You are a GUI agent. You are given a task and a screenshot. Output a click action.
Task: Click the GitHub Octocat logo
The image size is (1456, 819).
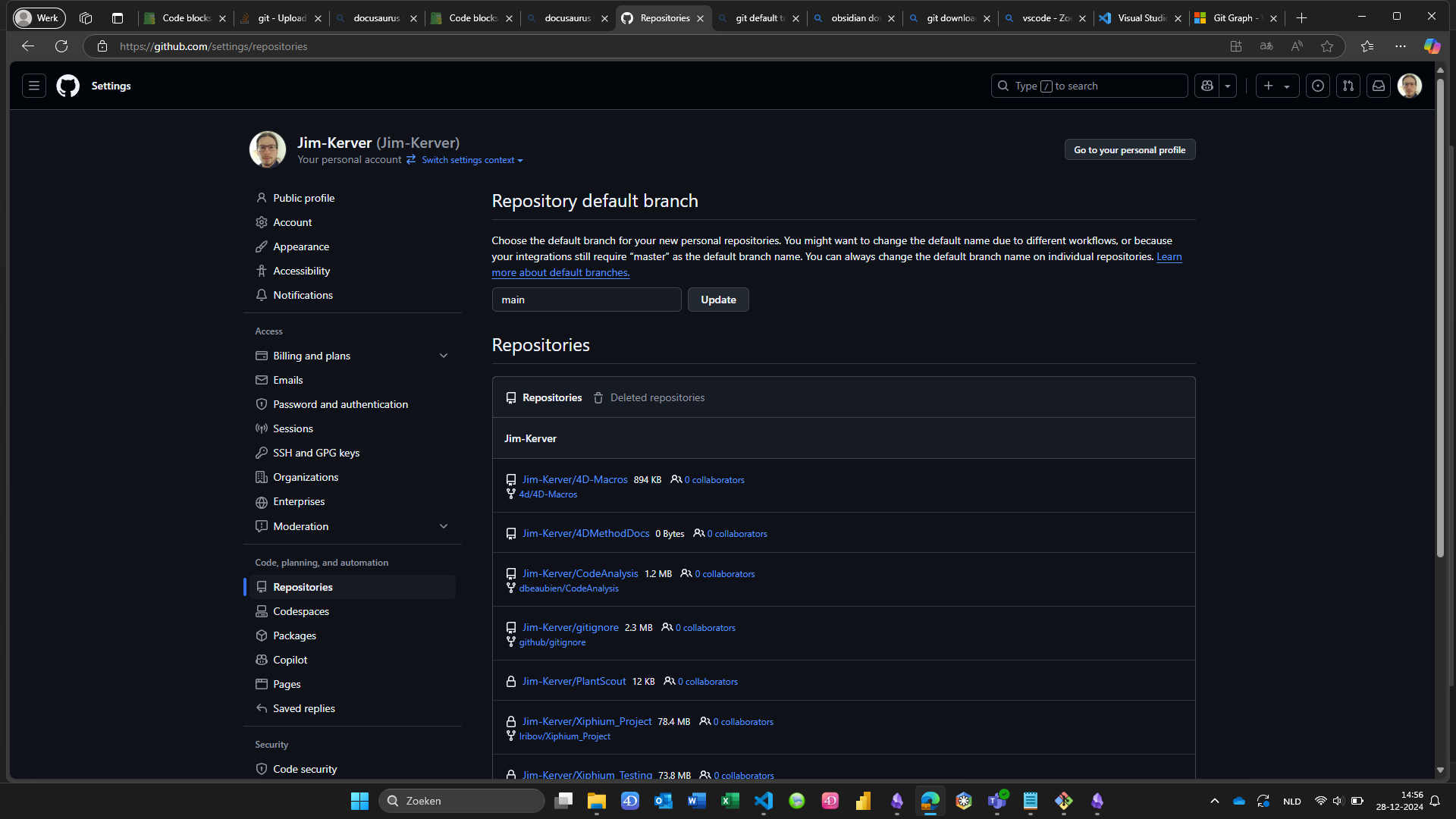coord(67,86)
